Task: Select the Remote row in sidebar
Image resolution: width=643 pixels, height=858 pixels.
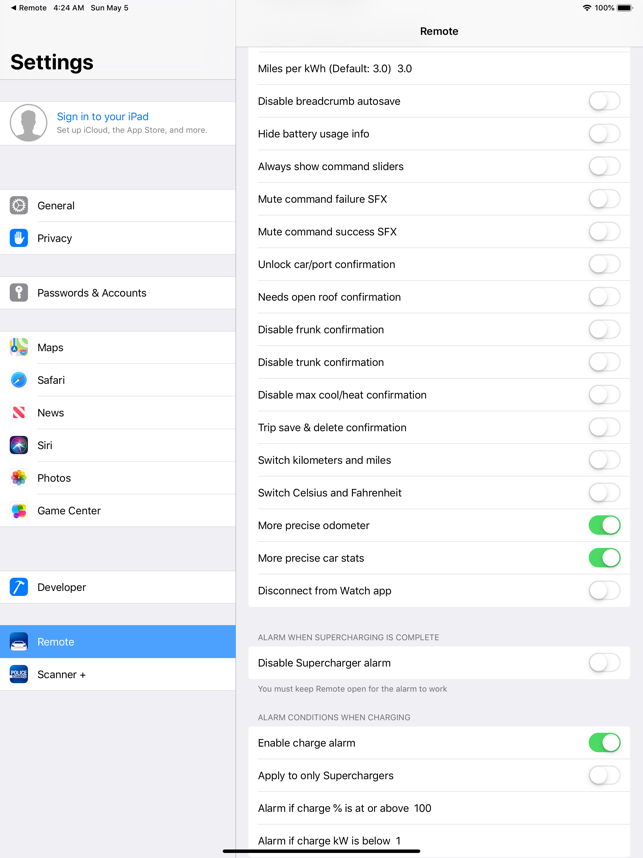Action: (x=118, y=641)
